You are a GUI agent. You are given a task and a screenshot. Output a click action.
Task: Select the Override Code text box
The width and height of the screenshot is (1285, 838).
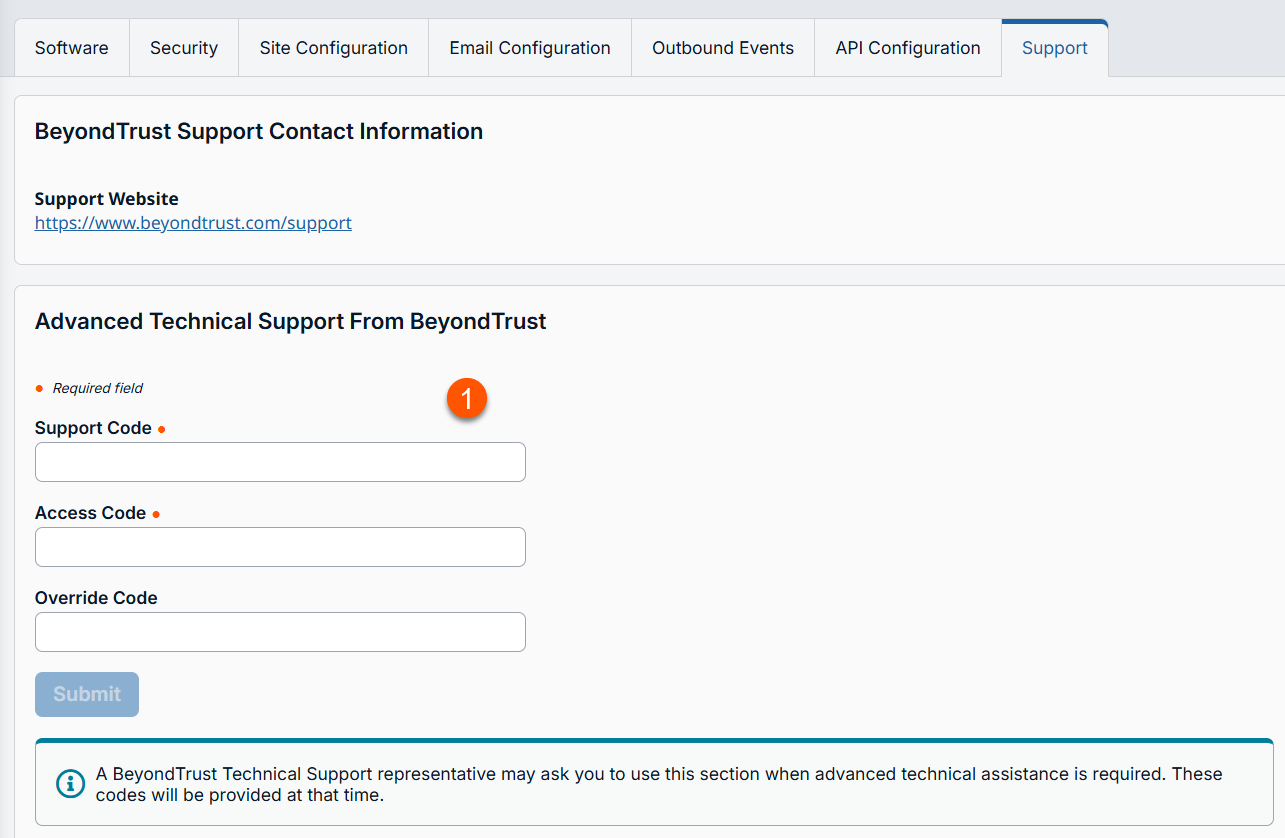(280, 632)
